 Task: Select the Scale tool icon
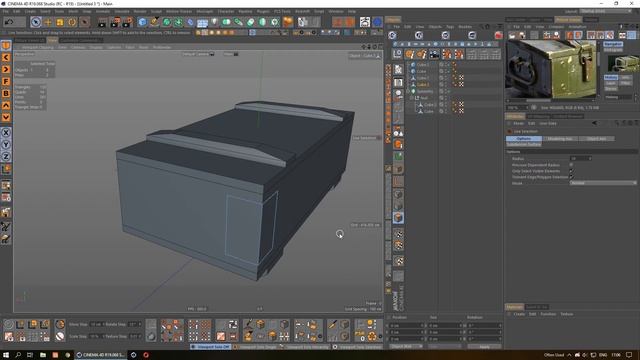(x=60, y=22)
